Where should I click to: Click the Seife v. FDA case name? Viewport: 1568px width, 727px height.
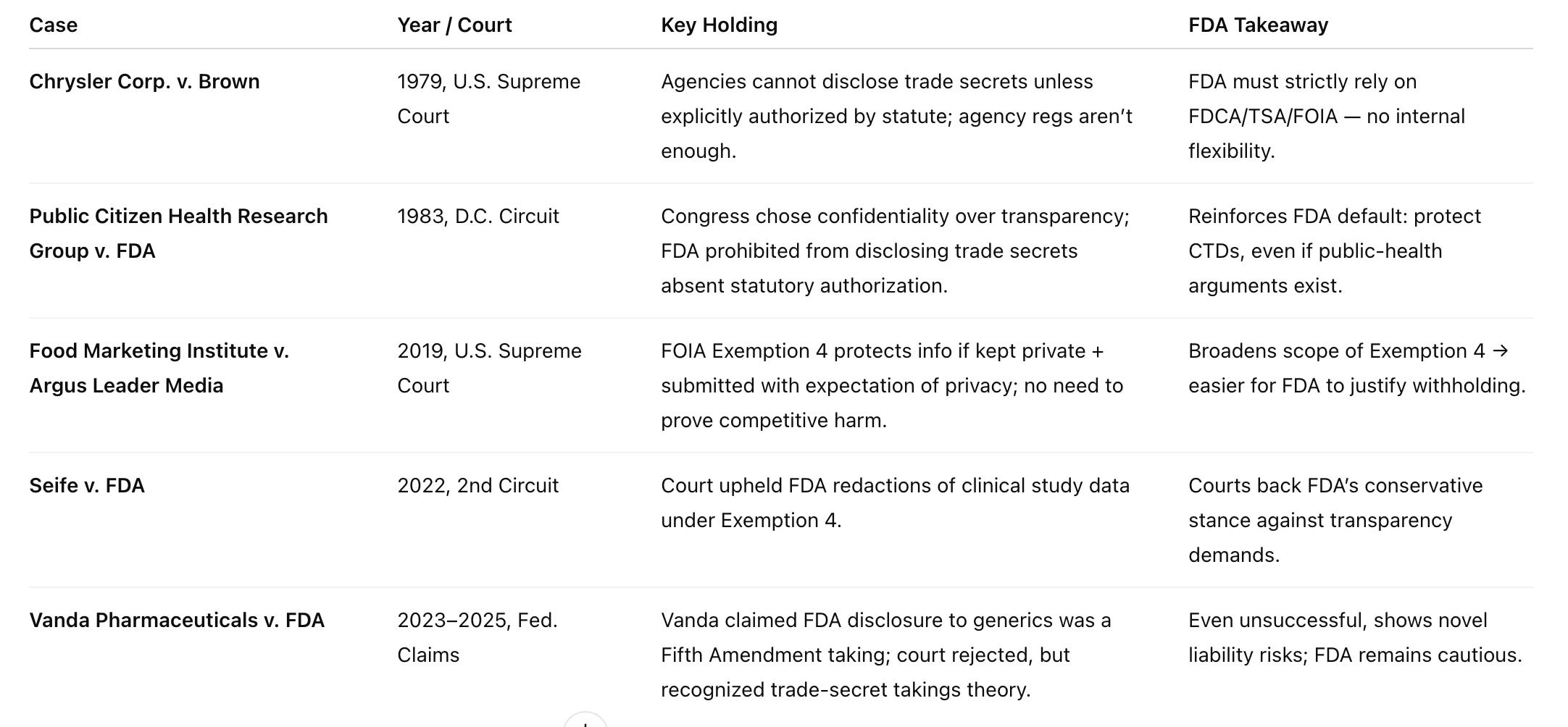(87, 486)
